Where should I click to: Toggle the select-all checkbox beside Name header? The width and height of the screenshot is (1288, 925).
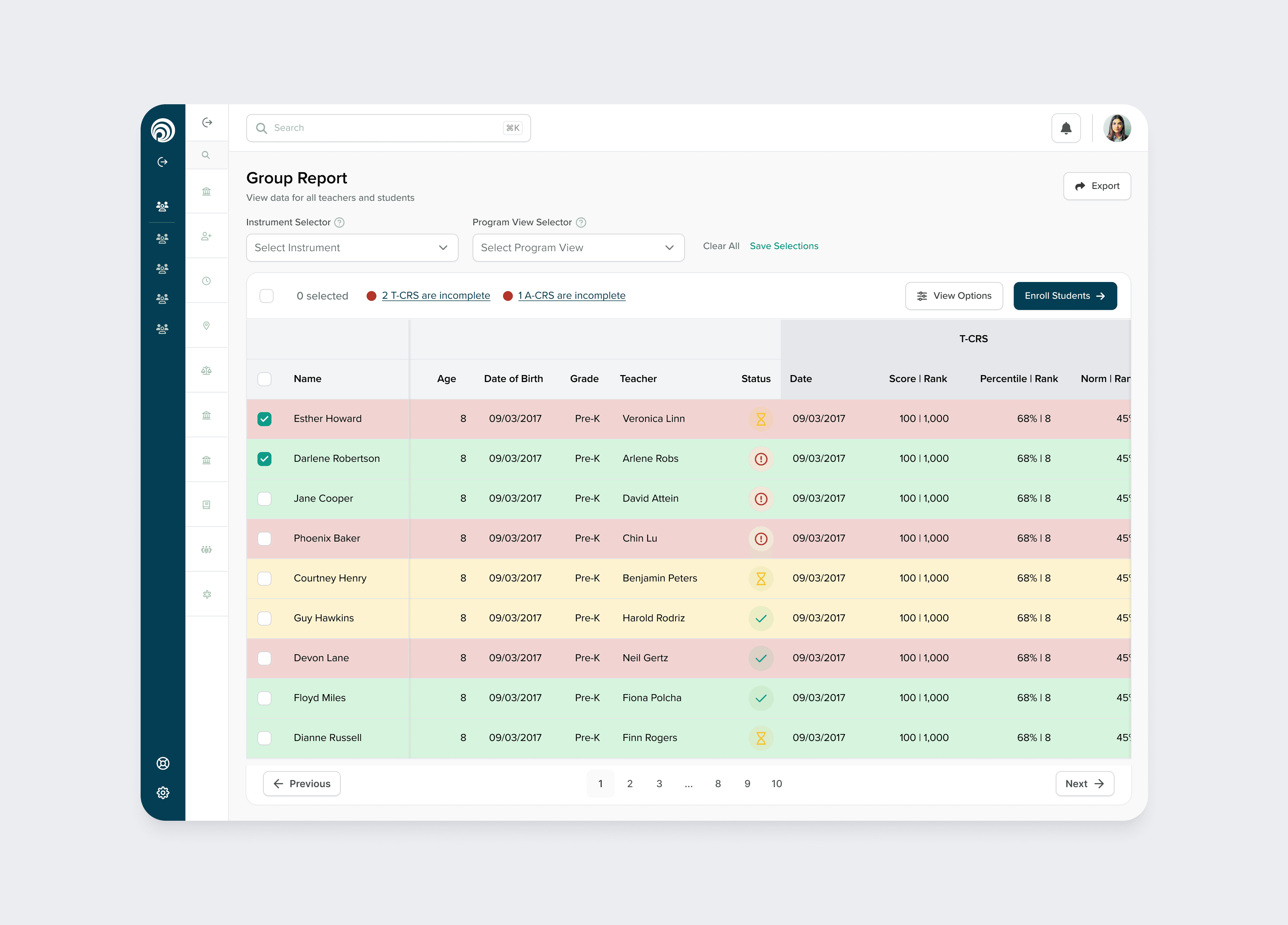coord(264,379)
